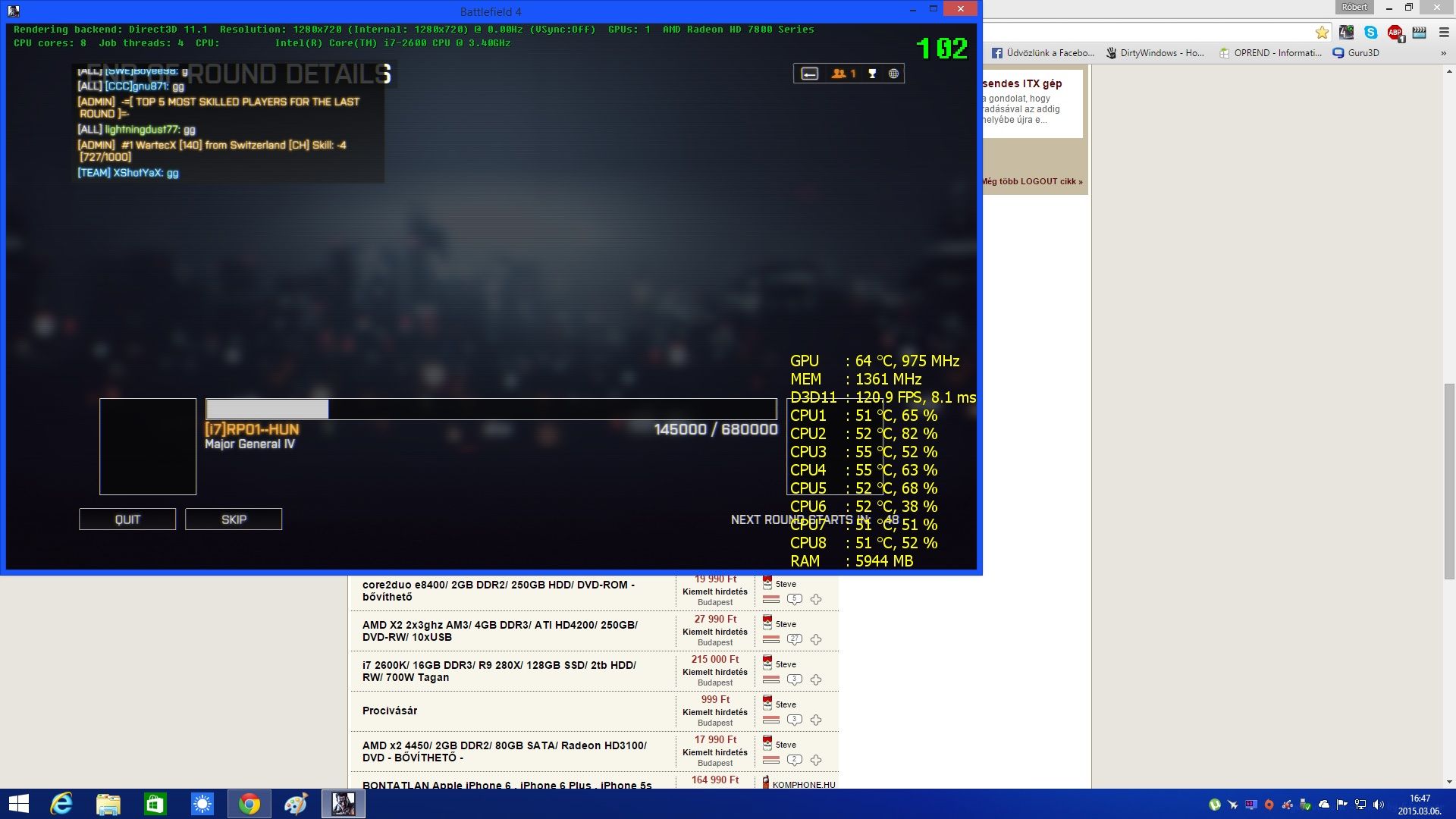The height and width of the screenshot is (819, 1456).
Task: Open the Battlefield 4 extension icon in Chrome
Action: (1346, 33)
